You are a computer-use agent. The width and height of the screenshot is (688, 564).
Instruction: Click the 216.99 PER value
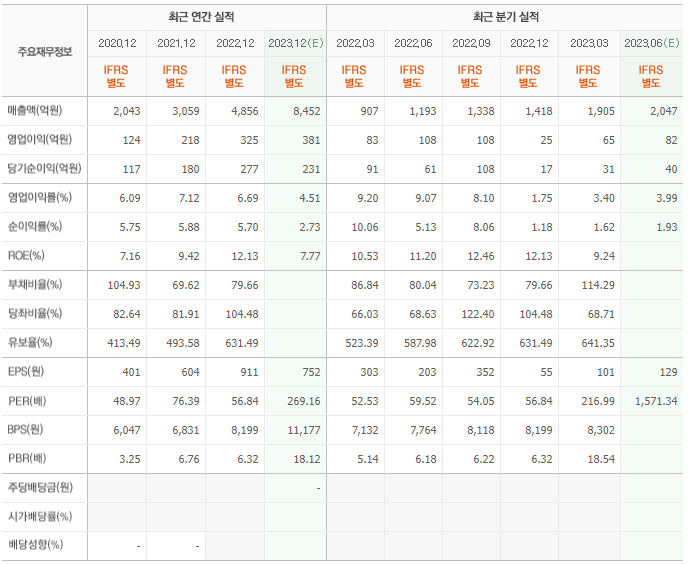coord(598,401)
